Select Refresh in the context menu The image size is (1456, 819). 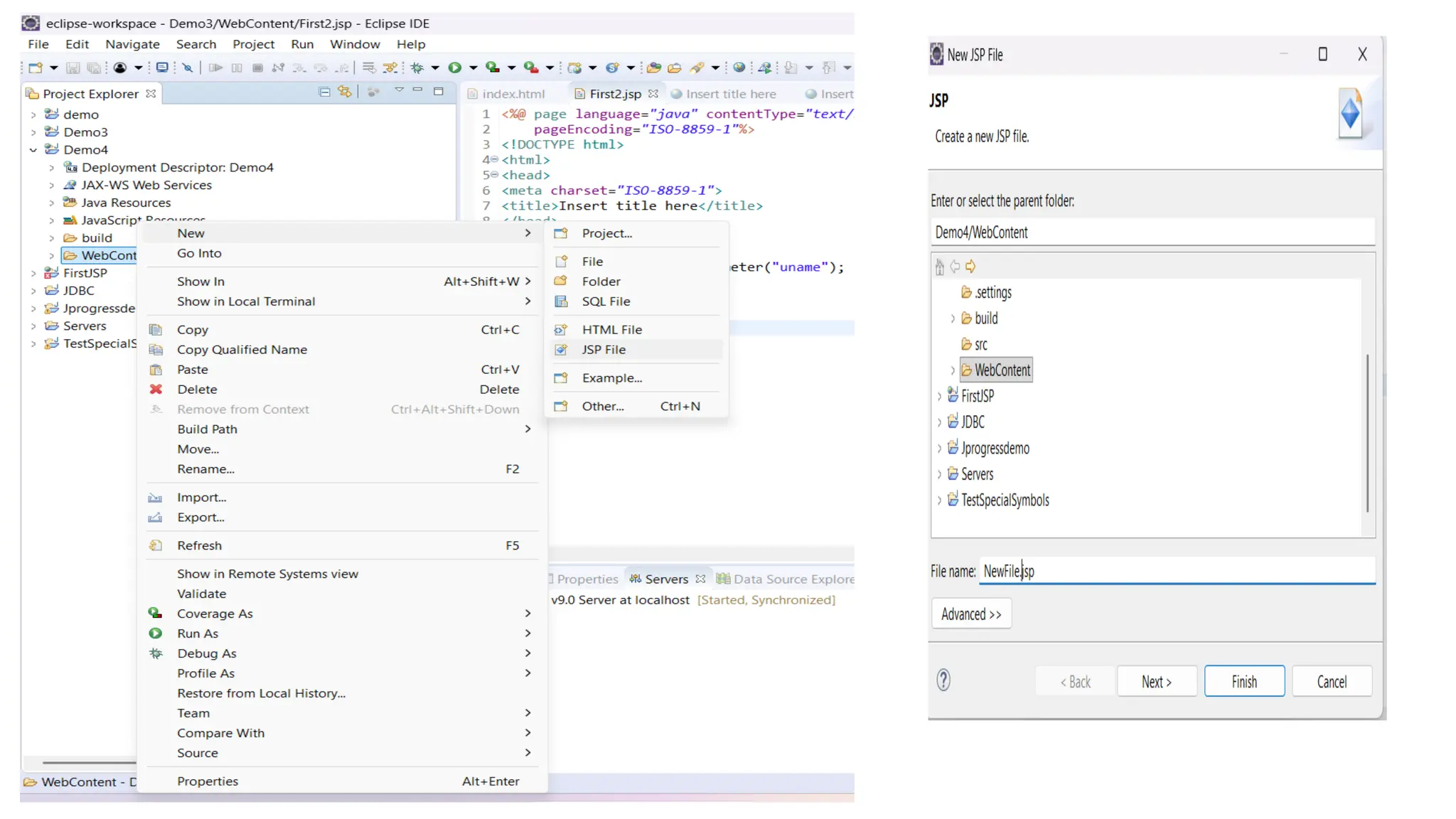199,545
